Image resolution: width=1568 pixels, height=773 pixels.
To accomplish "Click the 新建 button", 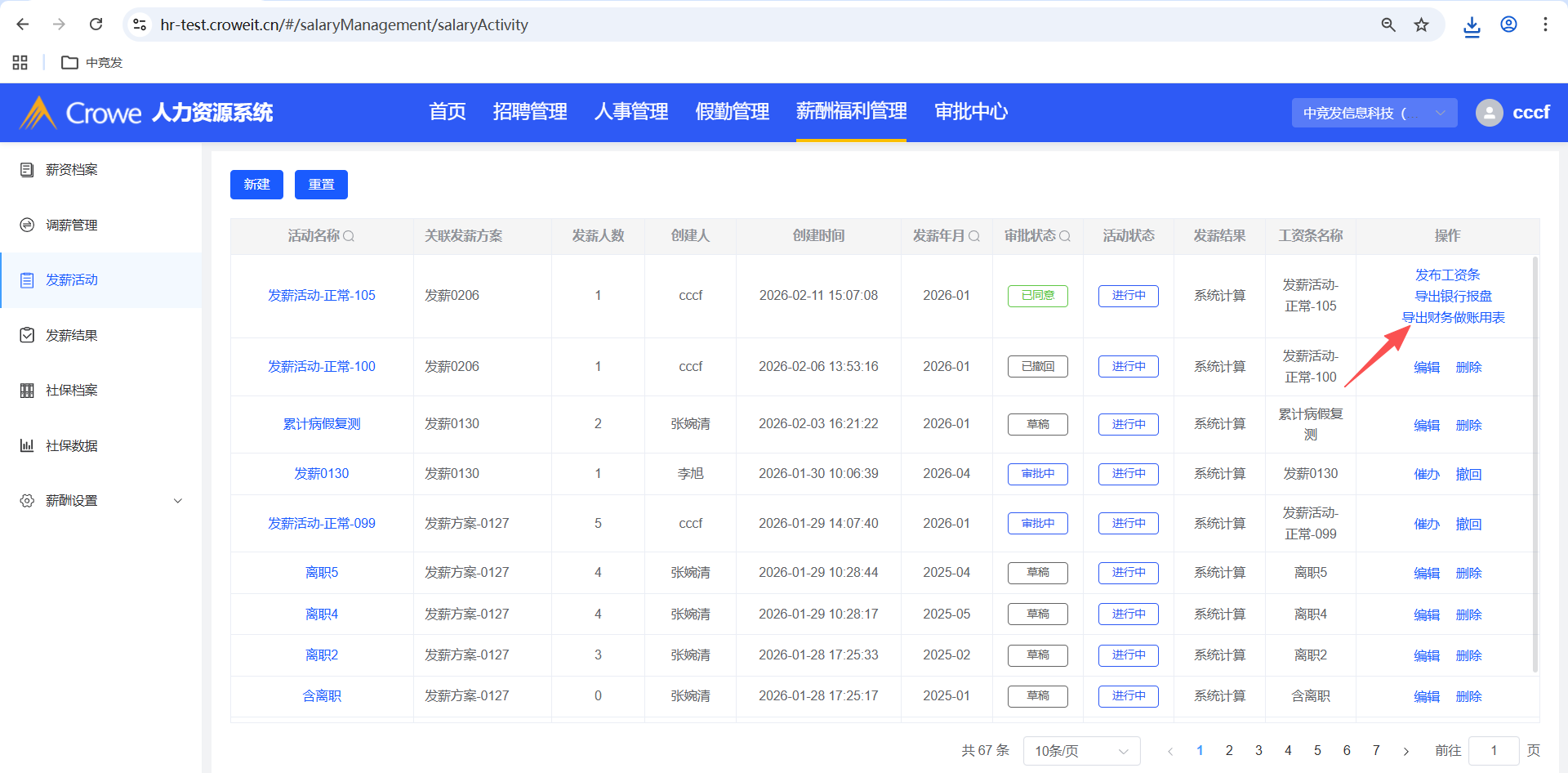I will click(x=256, y=185).
